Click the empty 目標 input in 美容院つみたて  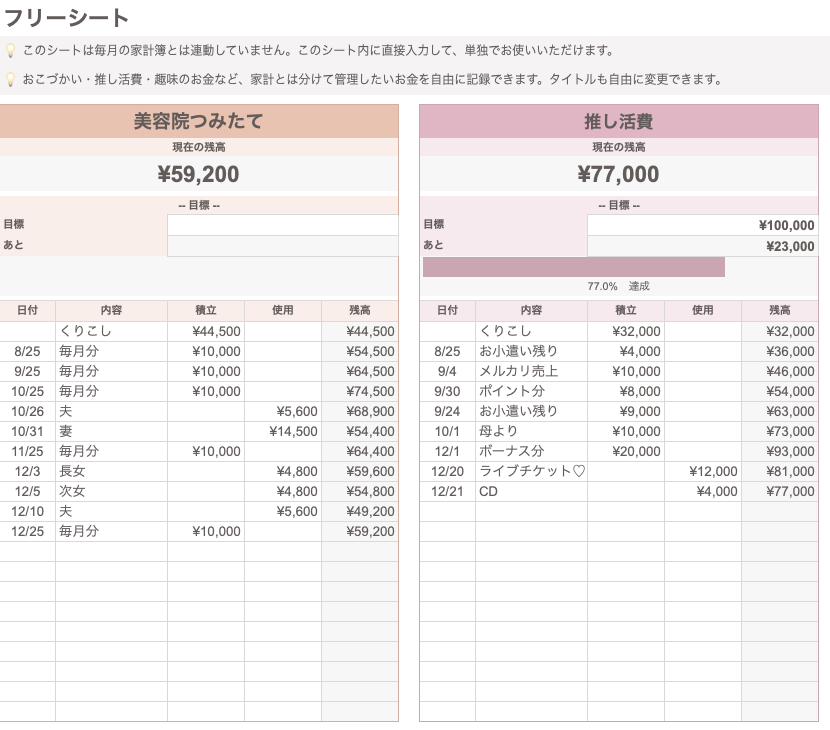point(283,225)
